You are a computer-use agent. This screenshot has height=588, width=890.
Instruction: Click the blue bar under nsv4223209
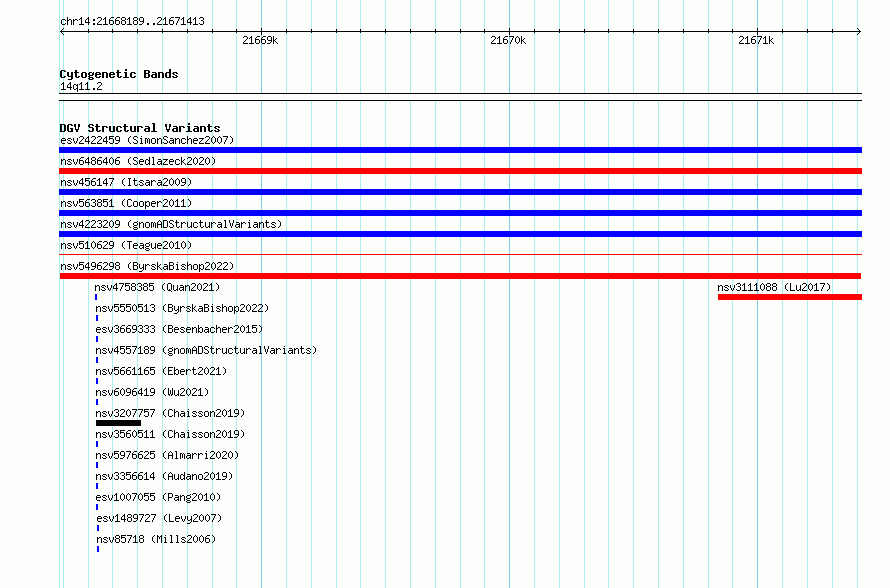[460, 234]
